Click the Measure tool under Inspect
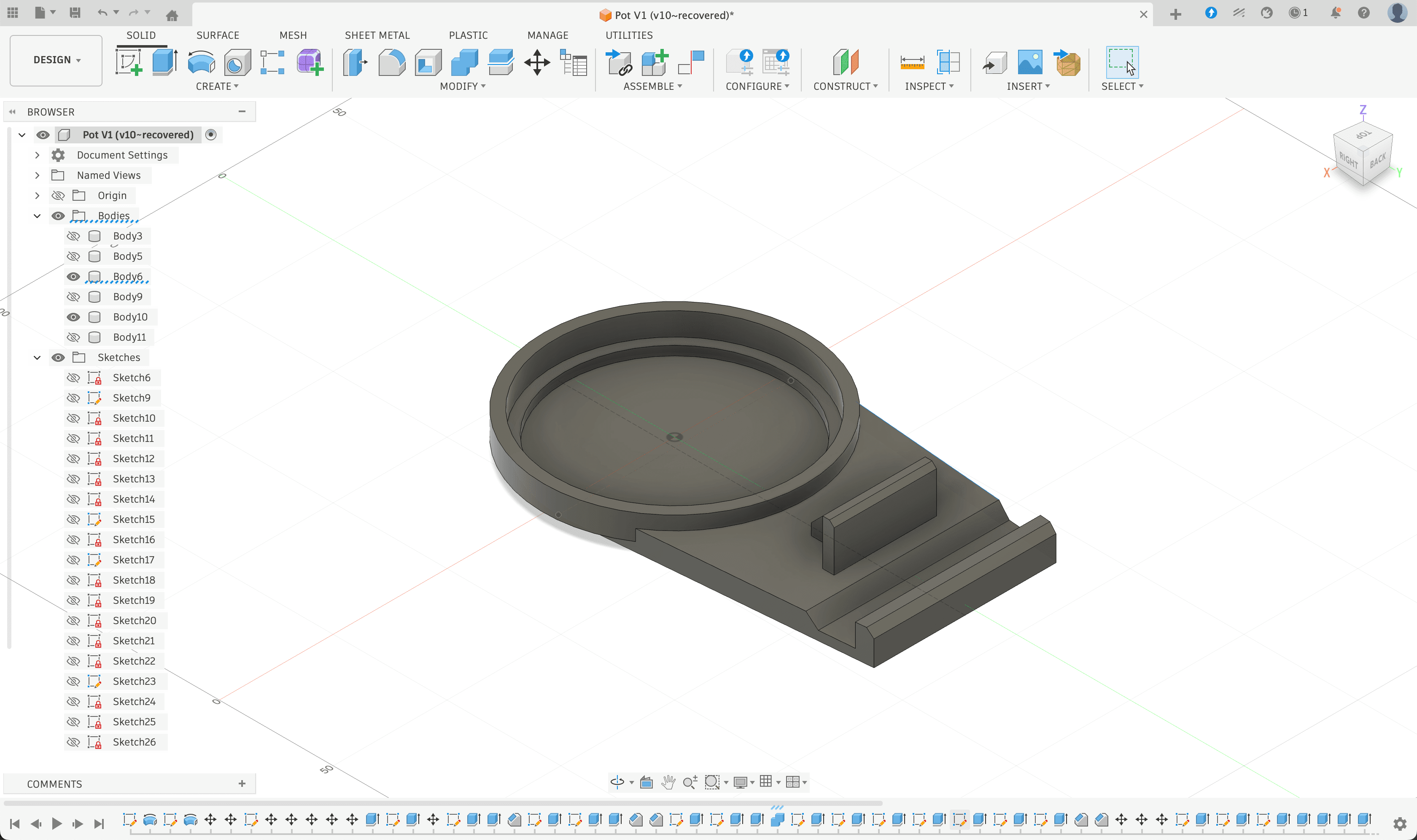The image size is (1417, 840). [912, 62]
